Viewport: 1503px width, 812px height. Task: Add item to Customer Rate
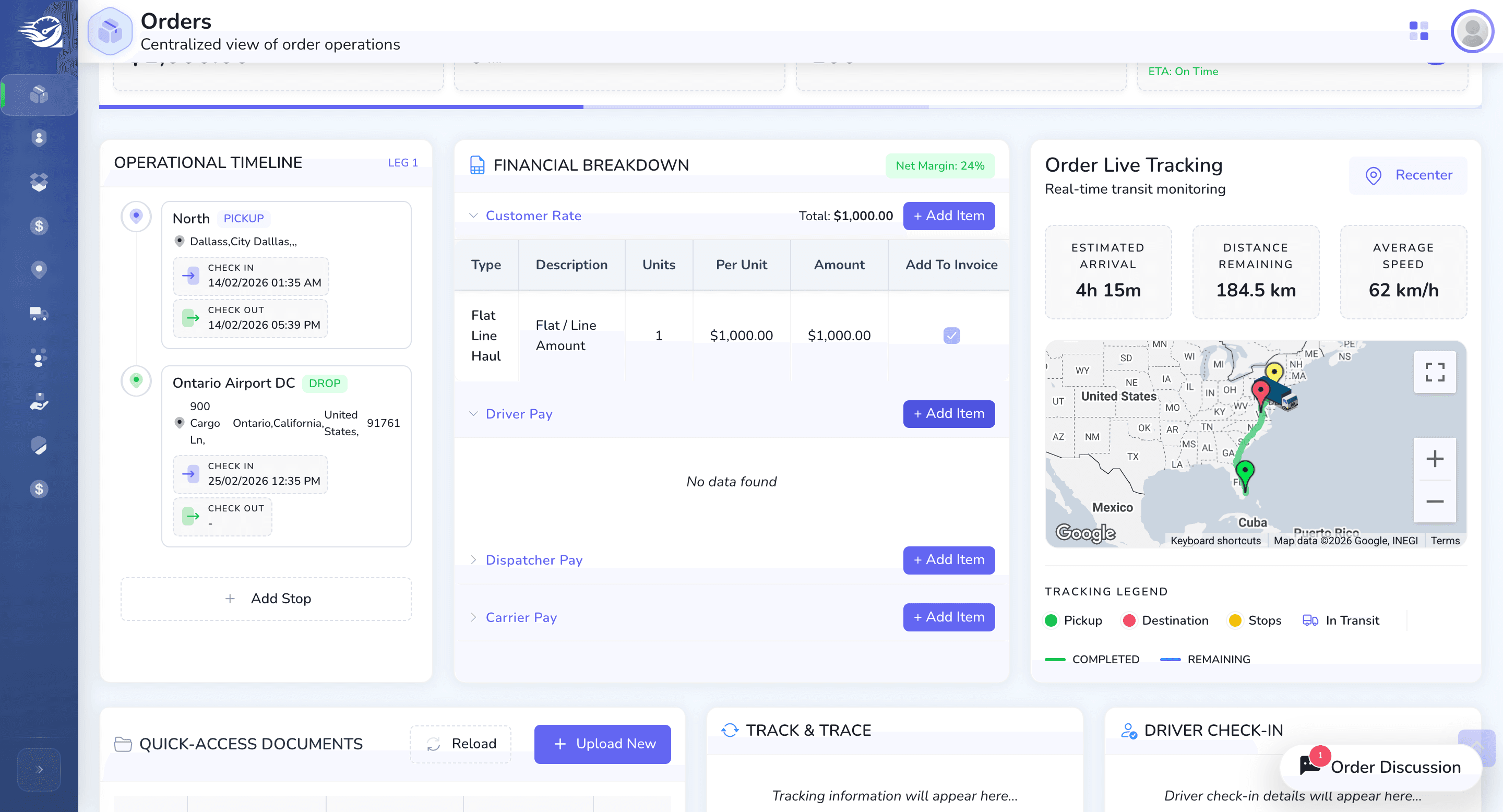click(x=949, y=216)
